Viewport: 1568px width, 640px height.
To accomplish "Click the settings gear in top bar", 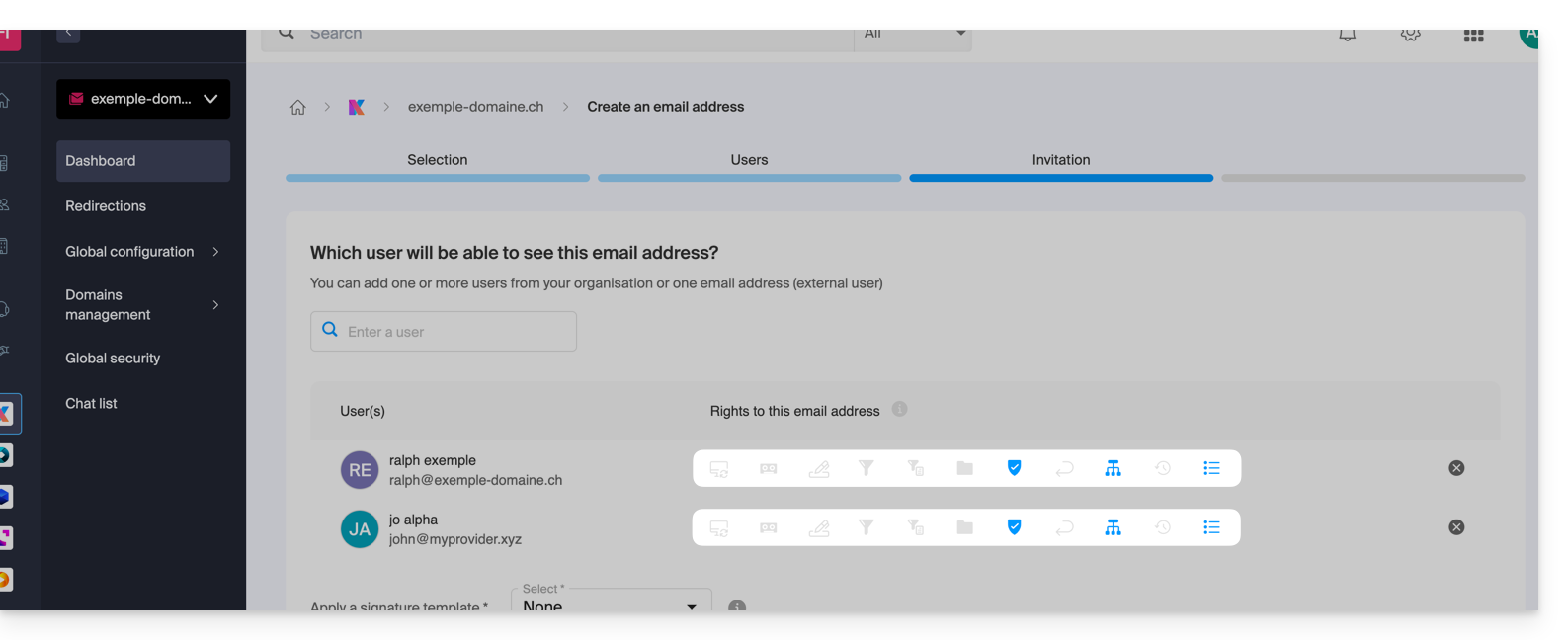I will [1410, 36].
